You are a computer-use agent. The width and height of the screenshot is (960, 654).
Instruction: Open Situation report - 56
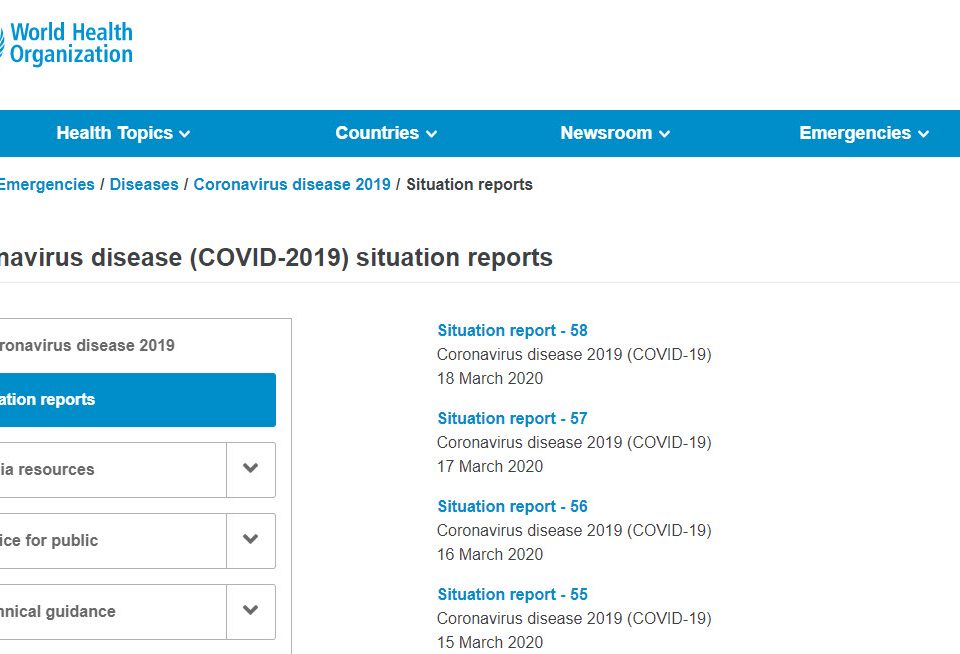pyautogui.click(x=512, y=506)
